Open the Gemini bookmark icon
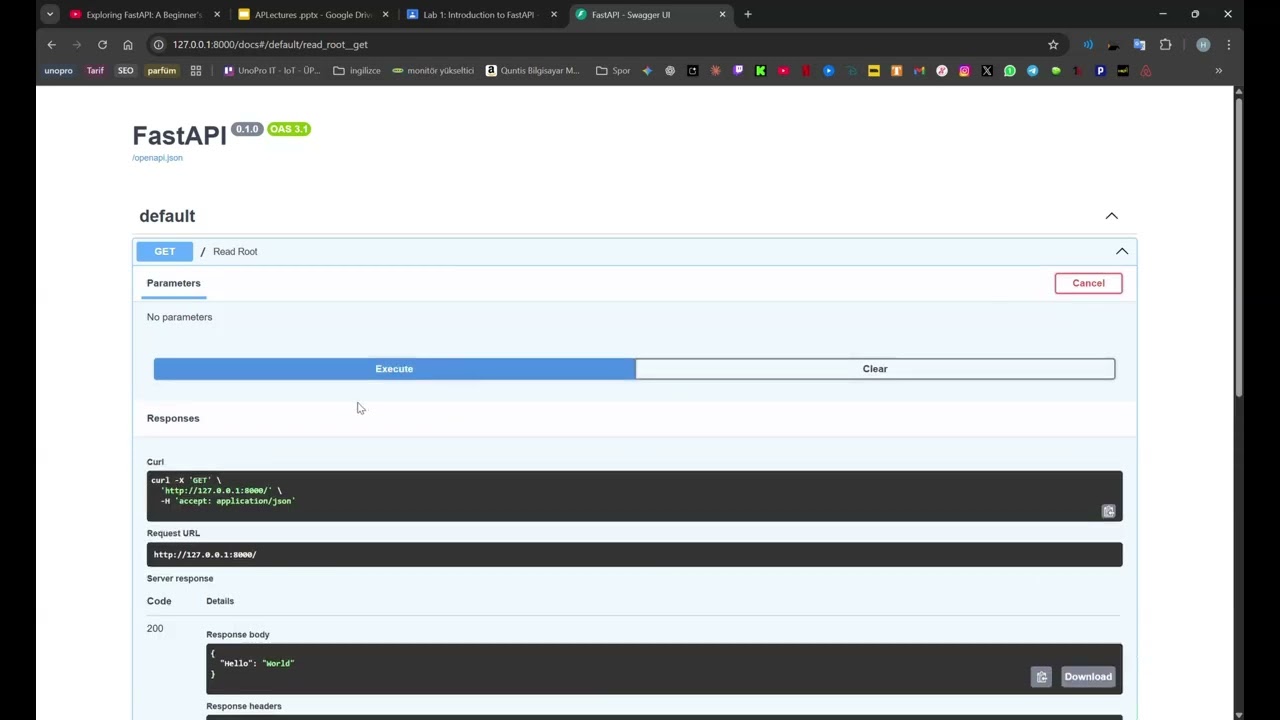The image size is (1280, 720). click(x=647, y=71)
